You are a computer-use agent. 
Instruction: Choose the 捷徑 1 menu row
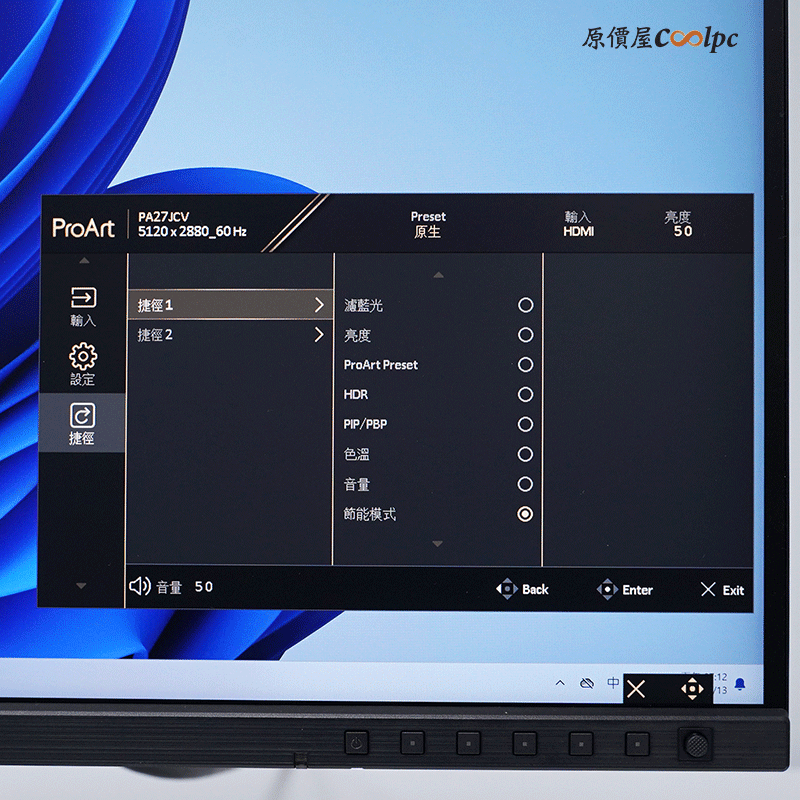pyautogui.click(x=230, y=305)
